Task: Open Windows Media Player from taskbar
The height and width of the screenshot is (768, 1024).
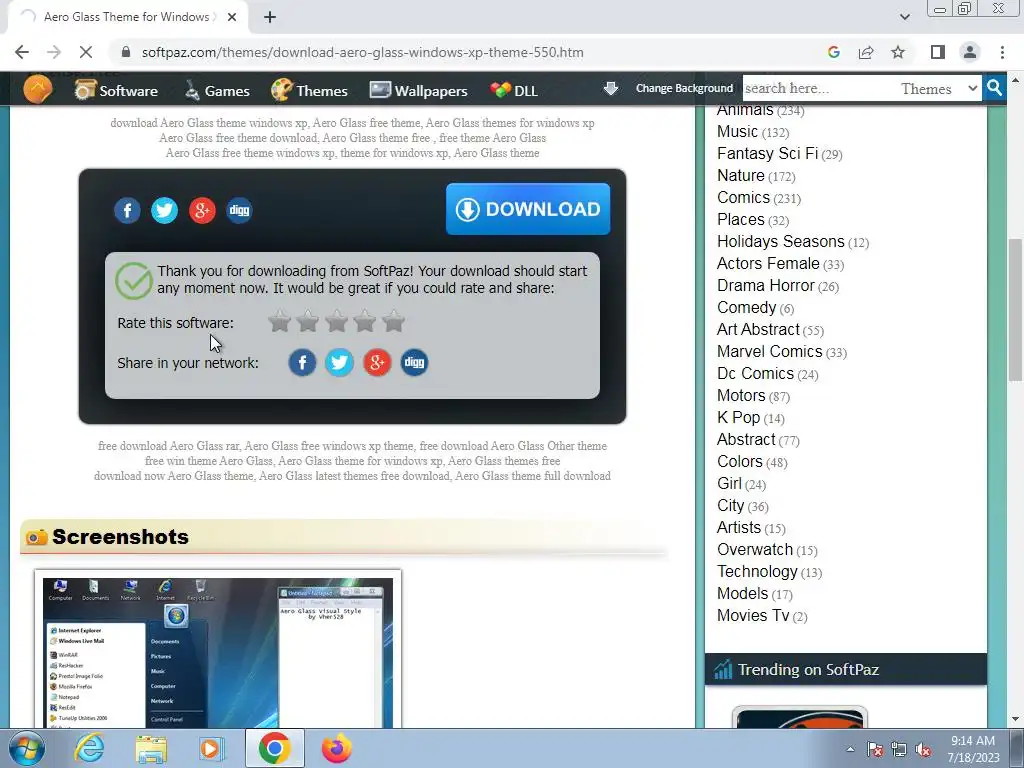Action: (x=212, y=748)
